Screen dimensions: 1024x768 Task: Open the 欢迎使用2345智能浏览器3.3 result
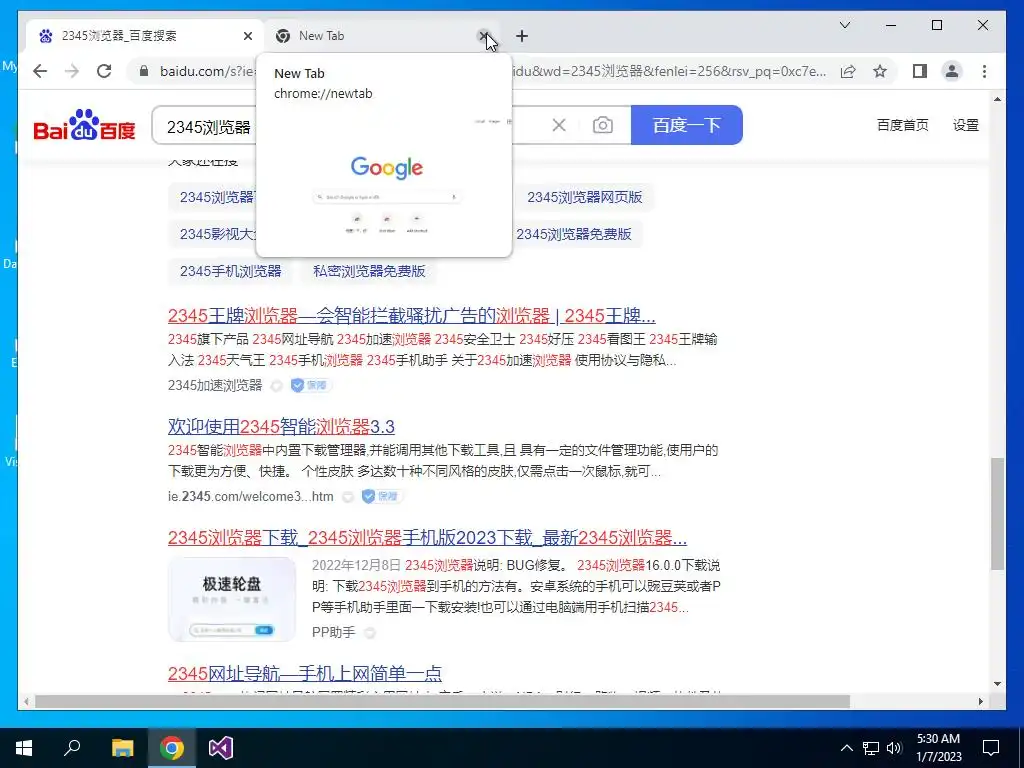click(x=281, y=426)
